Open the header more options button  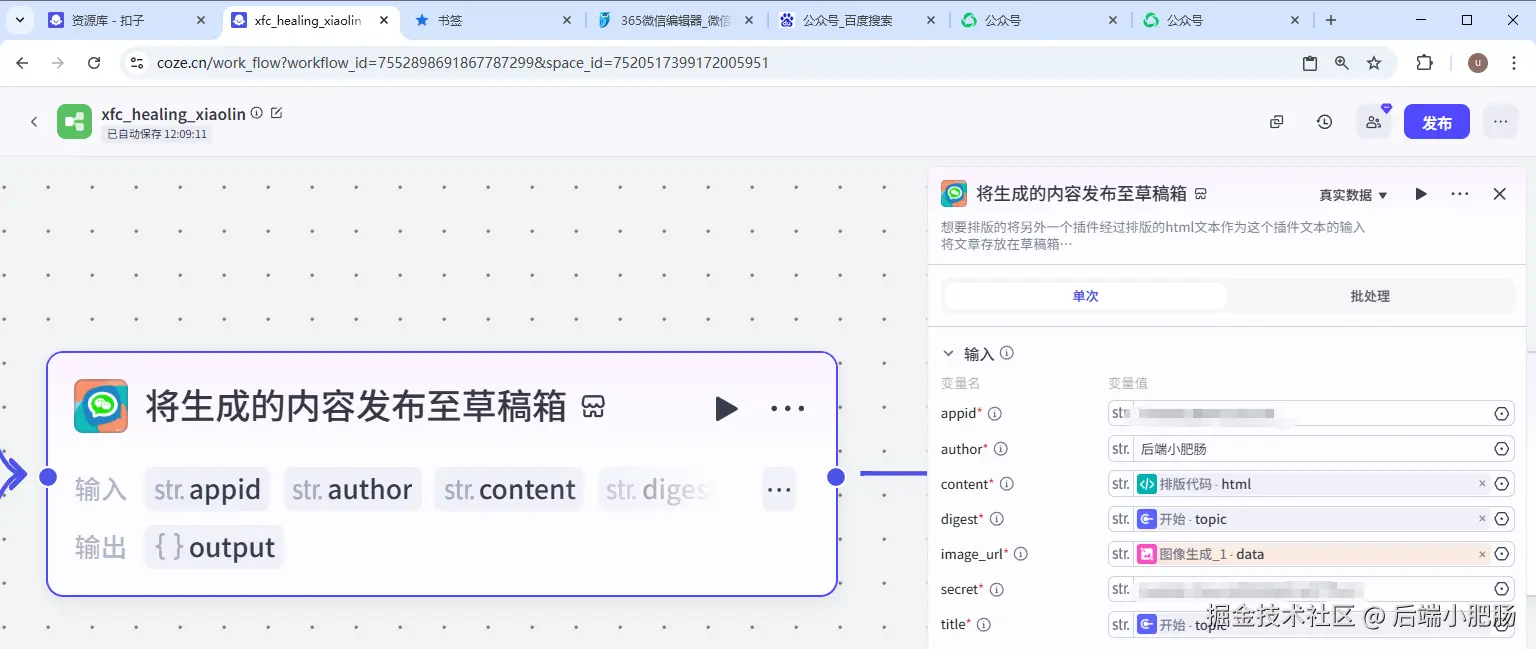coord(1500,122)
